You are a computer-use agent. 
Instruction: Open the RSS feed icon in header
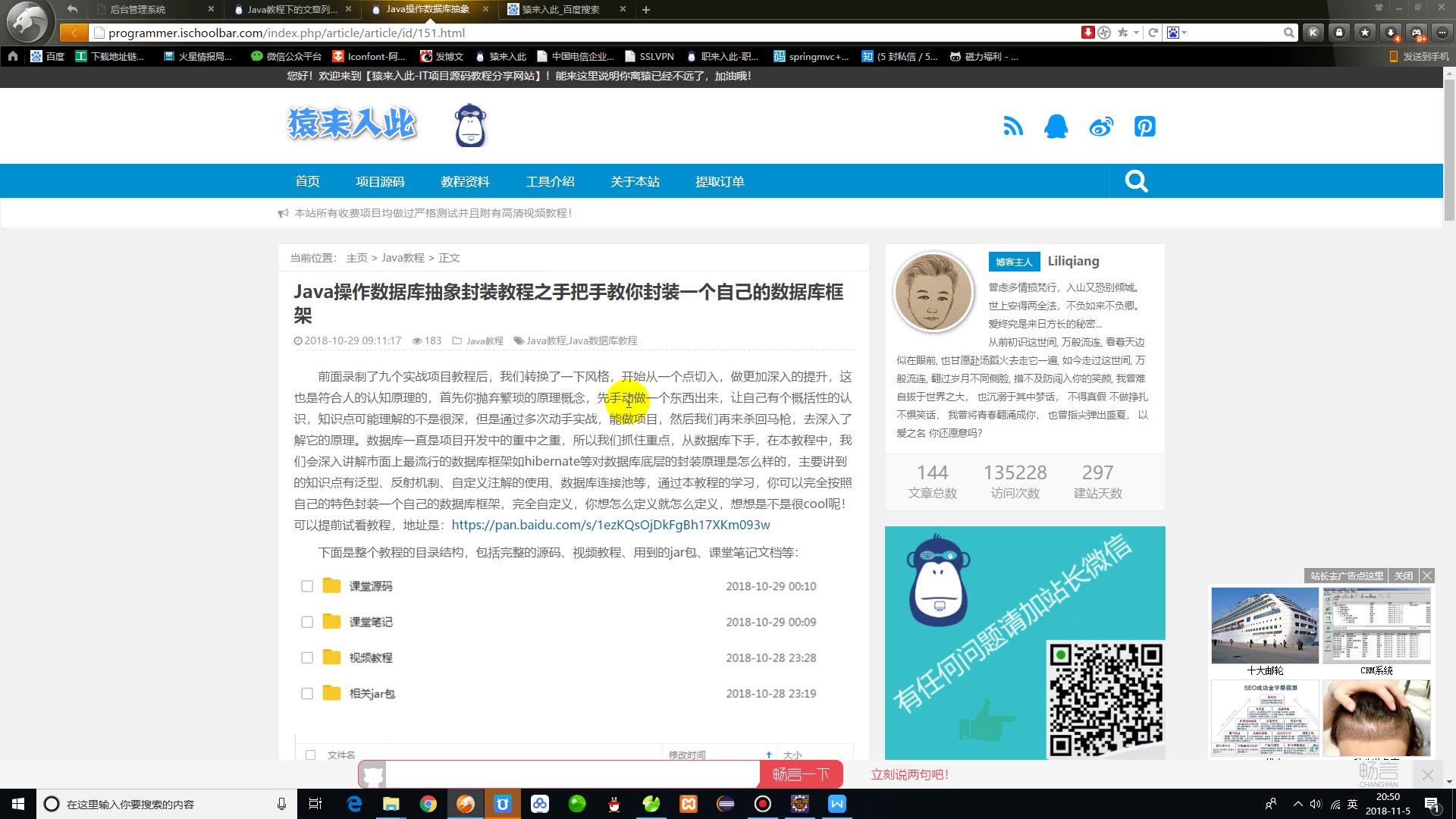pos(1013,126)
